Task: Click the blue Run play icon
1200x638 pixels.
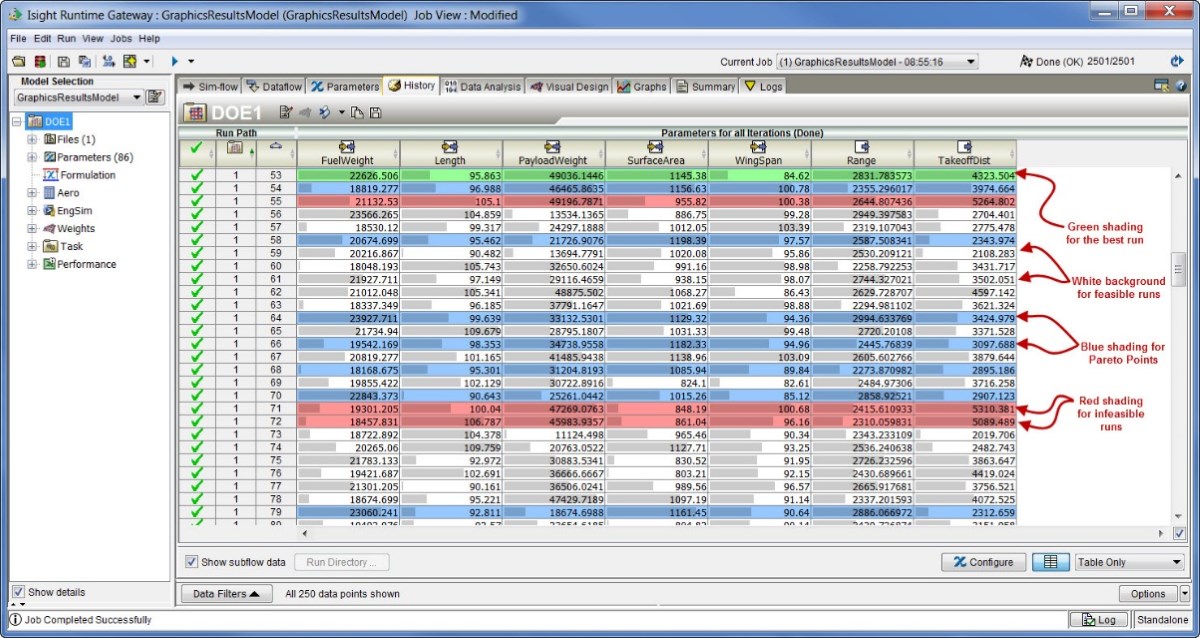Action: point(174,61)
